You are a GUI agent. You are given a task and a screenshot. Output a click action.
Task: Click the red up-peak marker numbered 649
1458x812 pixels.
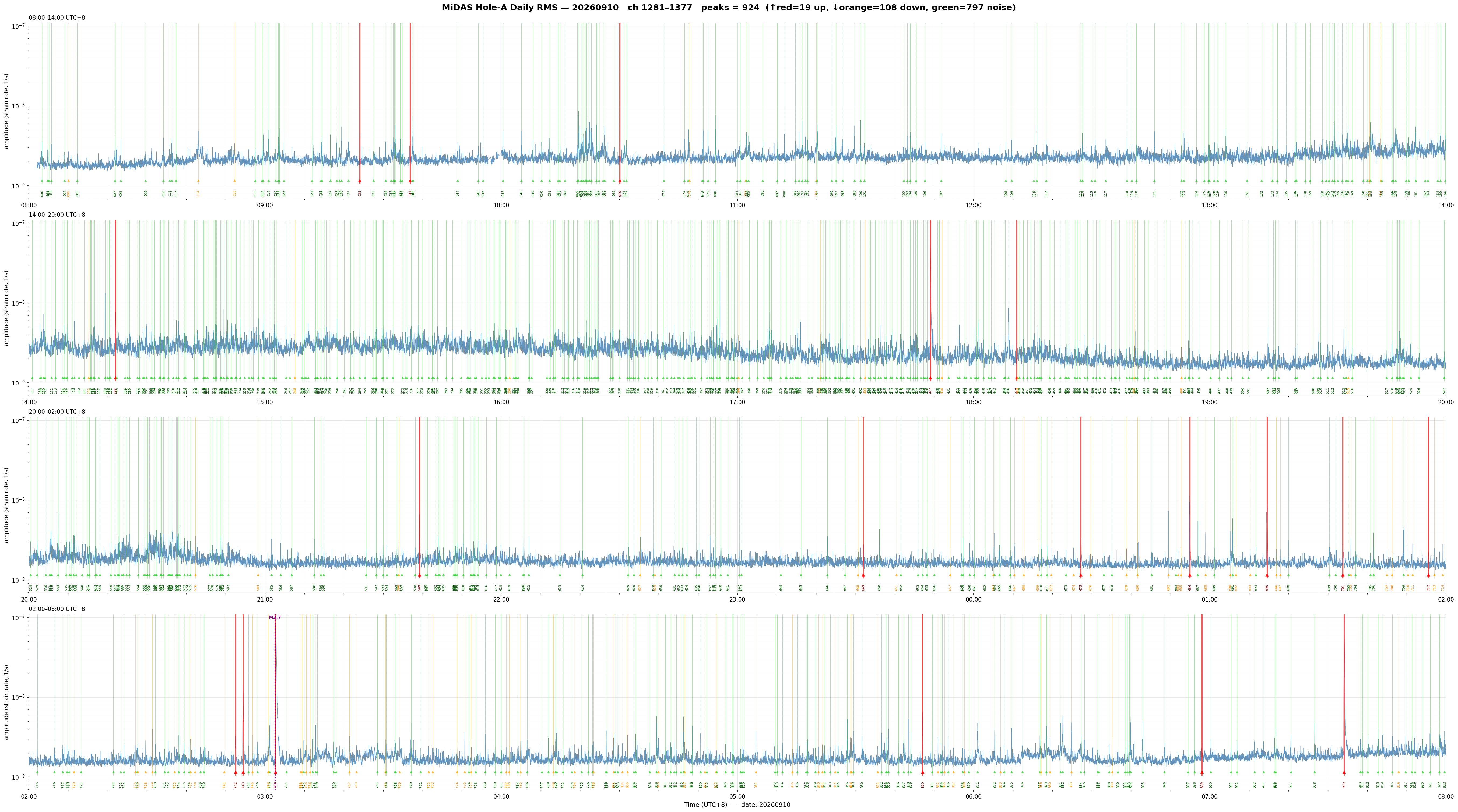pyautogui.click(x=863, y=575)
